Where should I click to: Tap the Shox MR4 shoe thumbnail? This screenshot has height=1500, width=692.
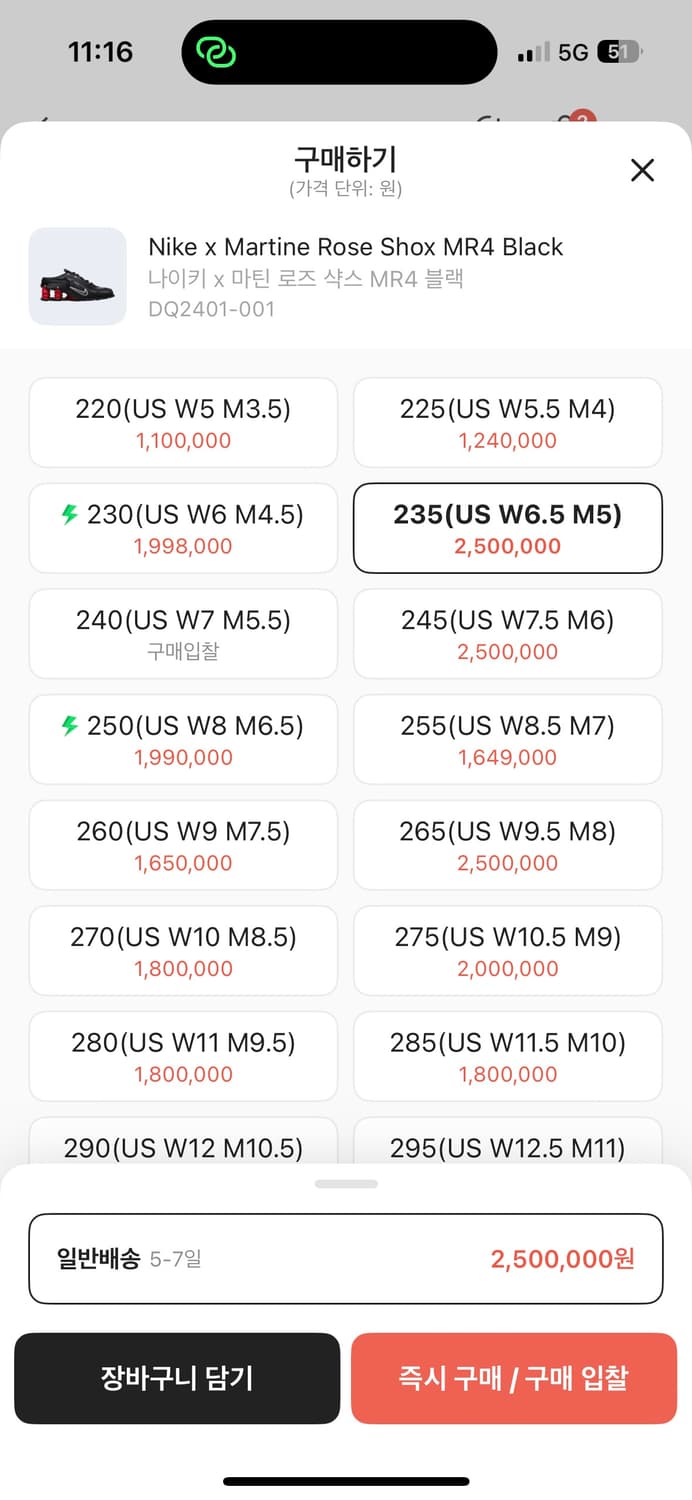(78, 277)
